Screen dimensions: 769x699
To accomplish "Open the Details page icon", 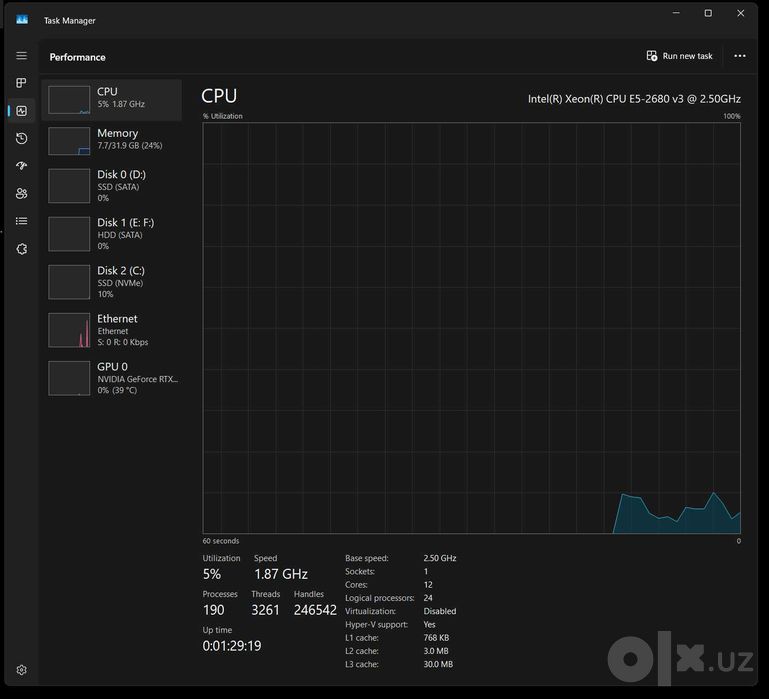I will [22, 221].
